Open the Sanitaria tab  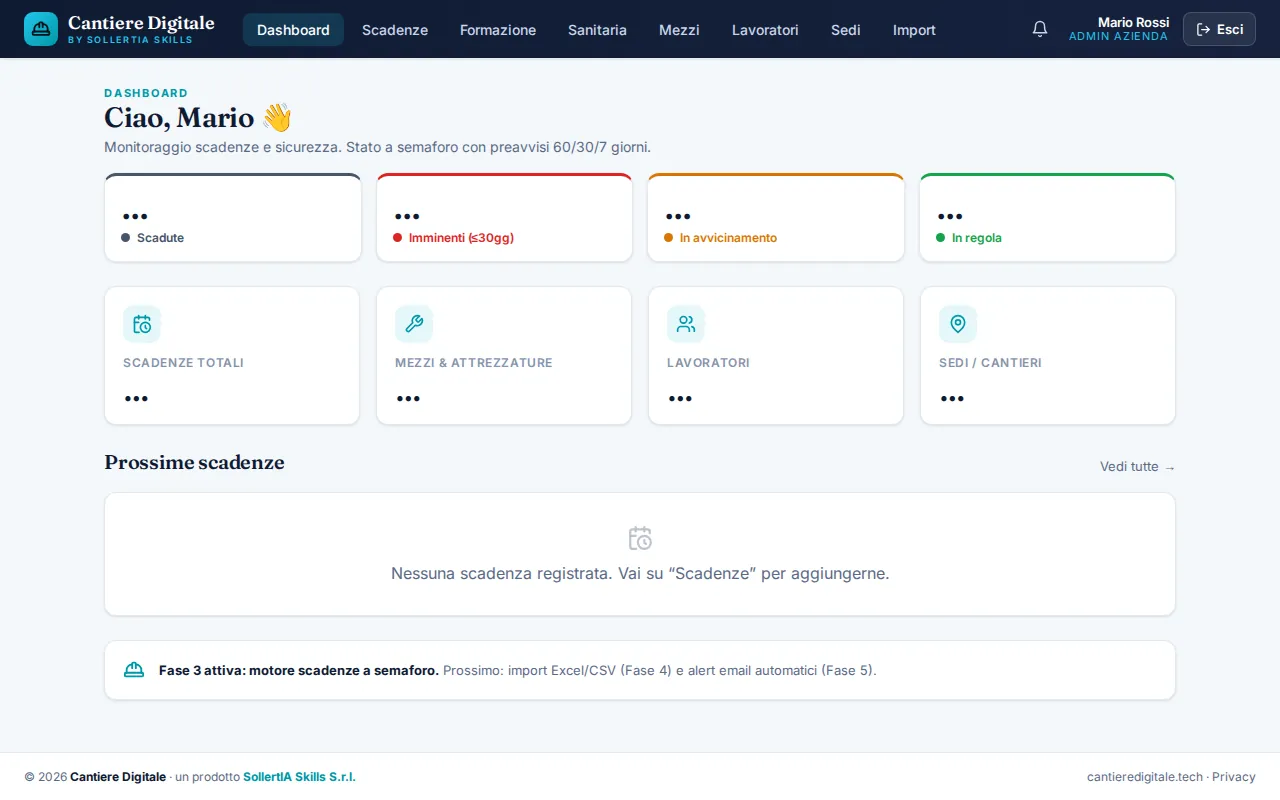pyautogui.click(x=597, y=30)
